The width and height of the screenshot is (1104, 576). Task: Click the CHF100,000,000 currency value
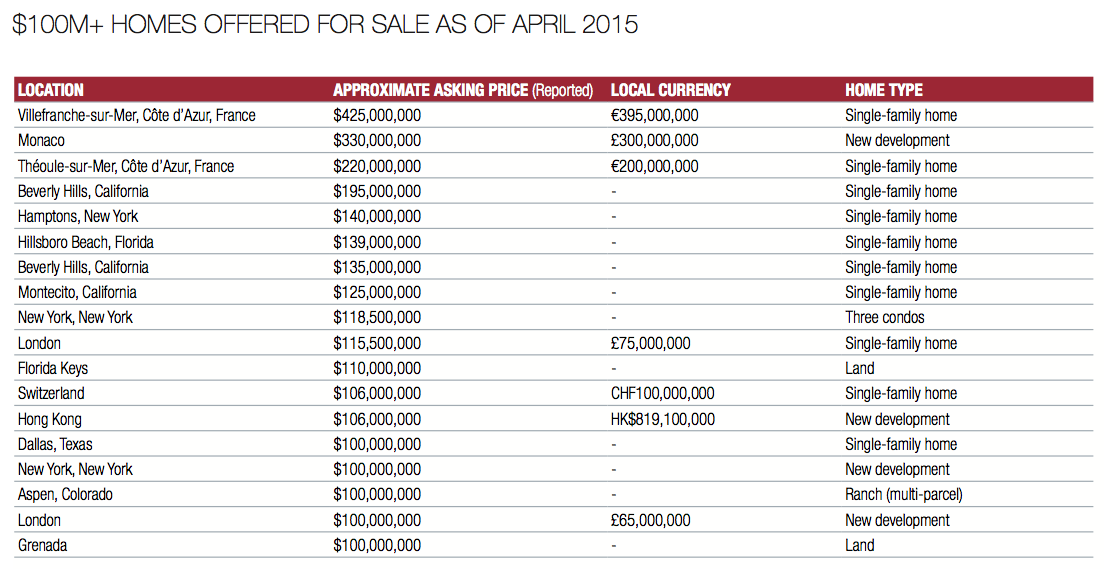click(662, 393)
